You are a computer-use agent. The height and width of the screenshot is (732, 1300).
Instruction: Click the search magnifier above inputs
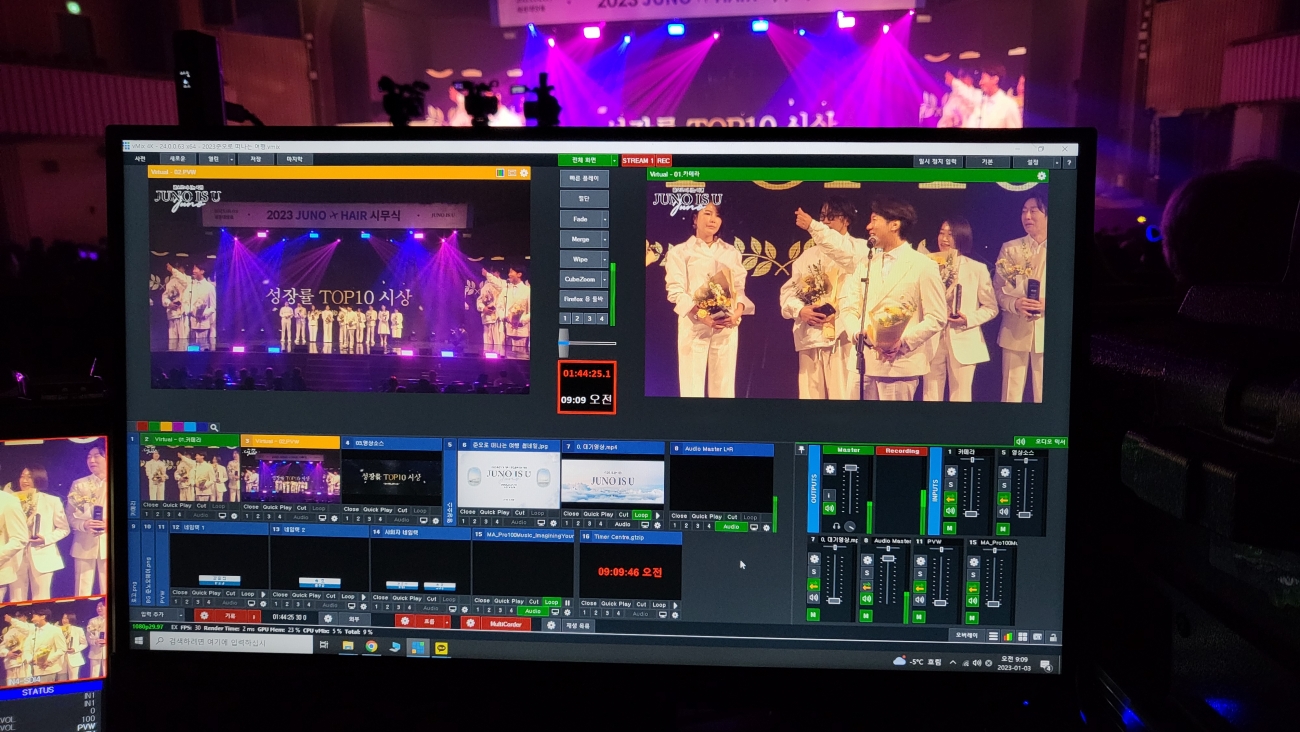tap(214, 428)
